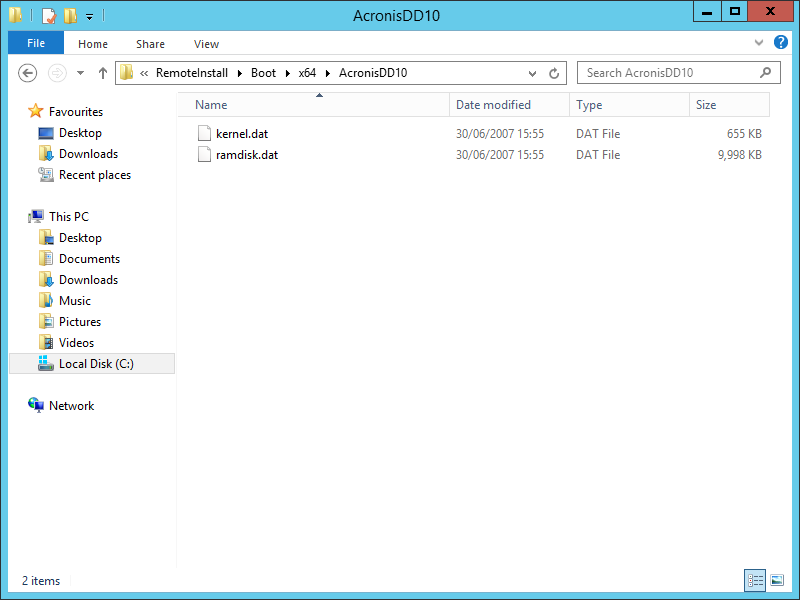This screenshot has height=600, width=800.
Task: Open Recent places in navigation pane
Action: pos(95,175)
